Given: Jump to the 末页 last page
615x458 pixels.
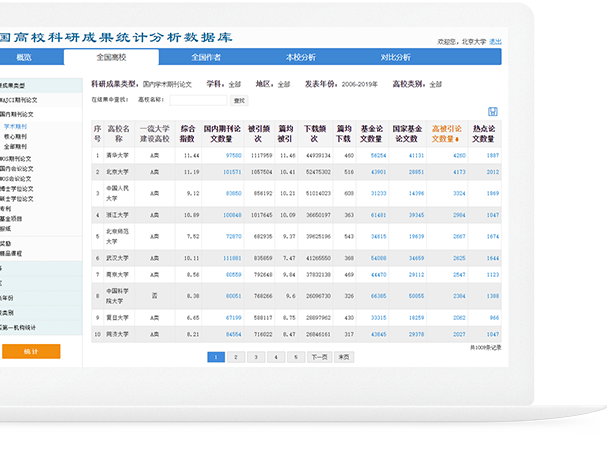Looking at the screenshot, I should point(344,357).
